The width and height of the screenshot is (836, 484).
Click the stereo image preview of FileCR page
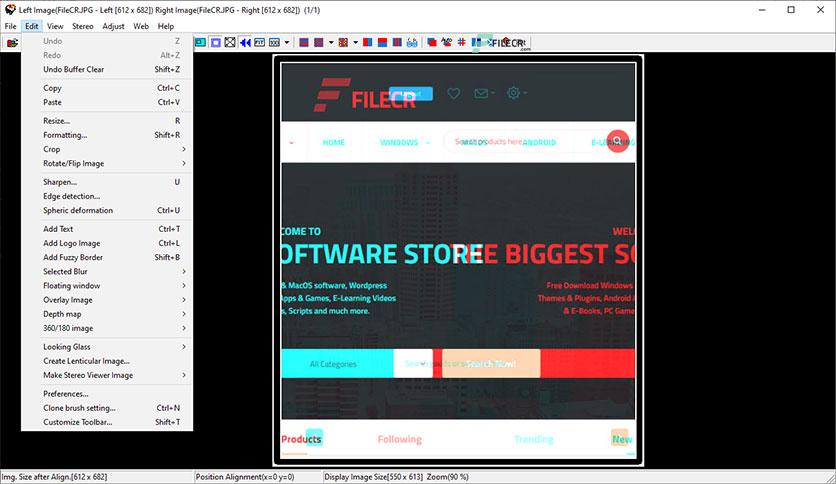(458, 260)
